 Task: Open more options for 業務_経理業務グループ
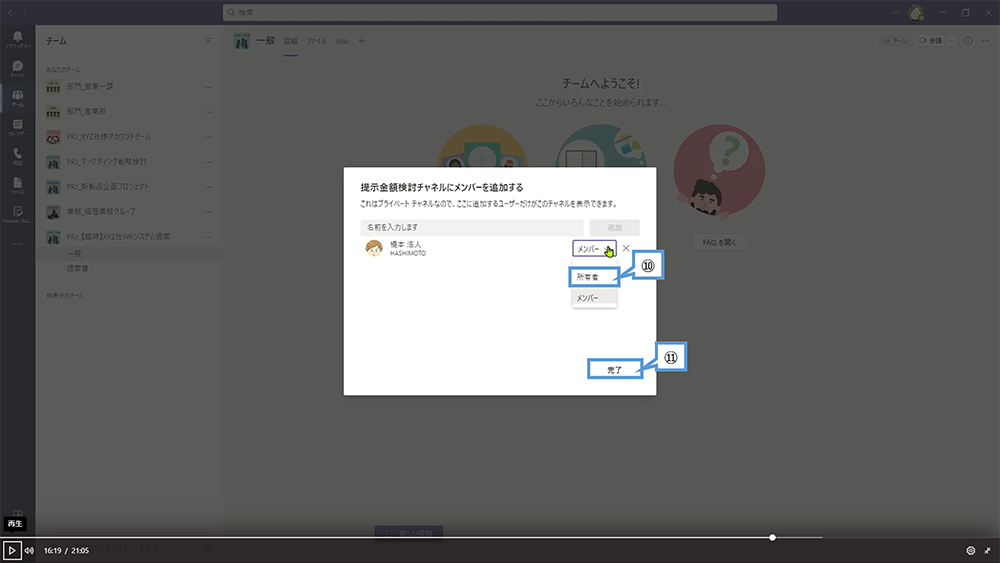pos(208,212)
